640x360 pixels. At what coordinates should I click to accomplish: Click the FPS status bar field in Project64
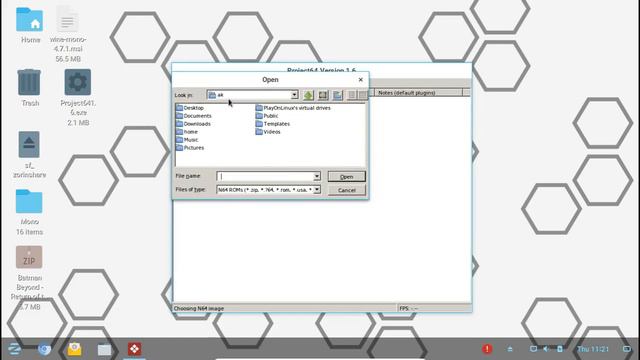tap(434, 309)
